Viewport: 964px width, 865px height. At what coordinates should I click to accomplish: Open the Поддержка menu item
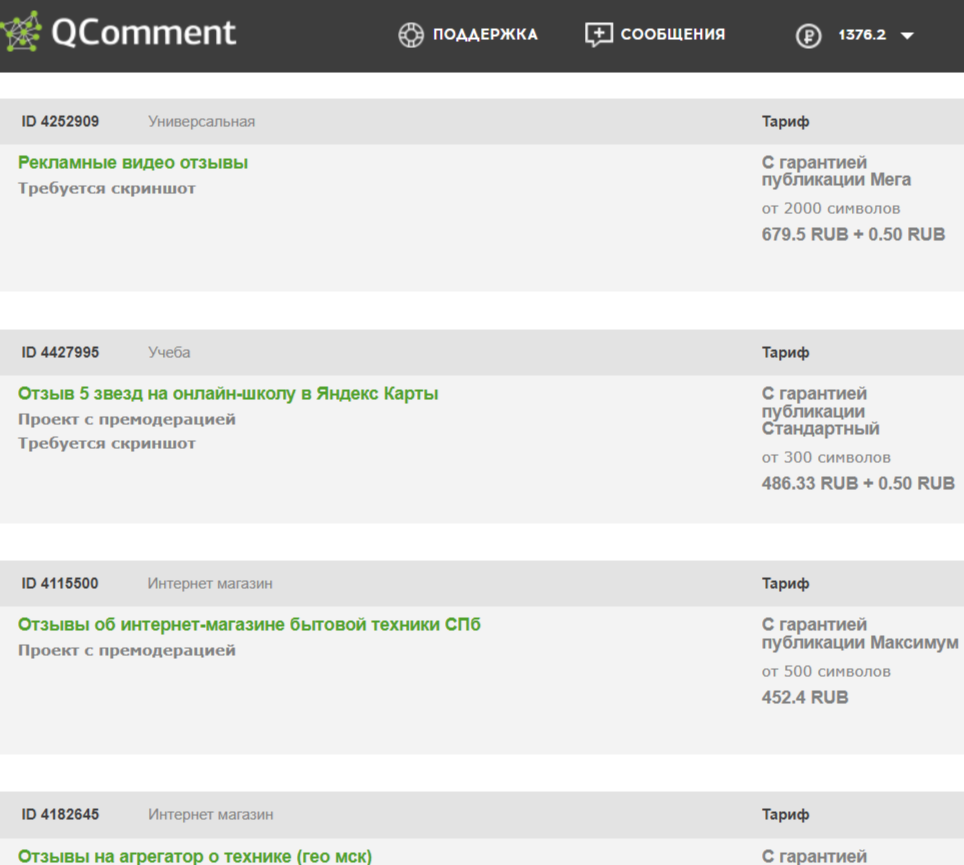(484, 35)
